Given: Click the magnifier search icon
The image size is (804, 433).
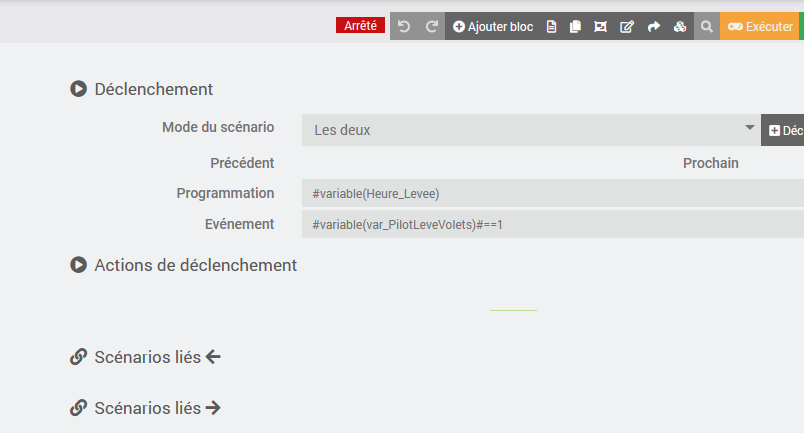Looking at the screenshot, I should tap(706, 26).
